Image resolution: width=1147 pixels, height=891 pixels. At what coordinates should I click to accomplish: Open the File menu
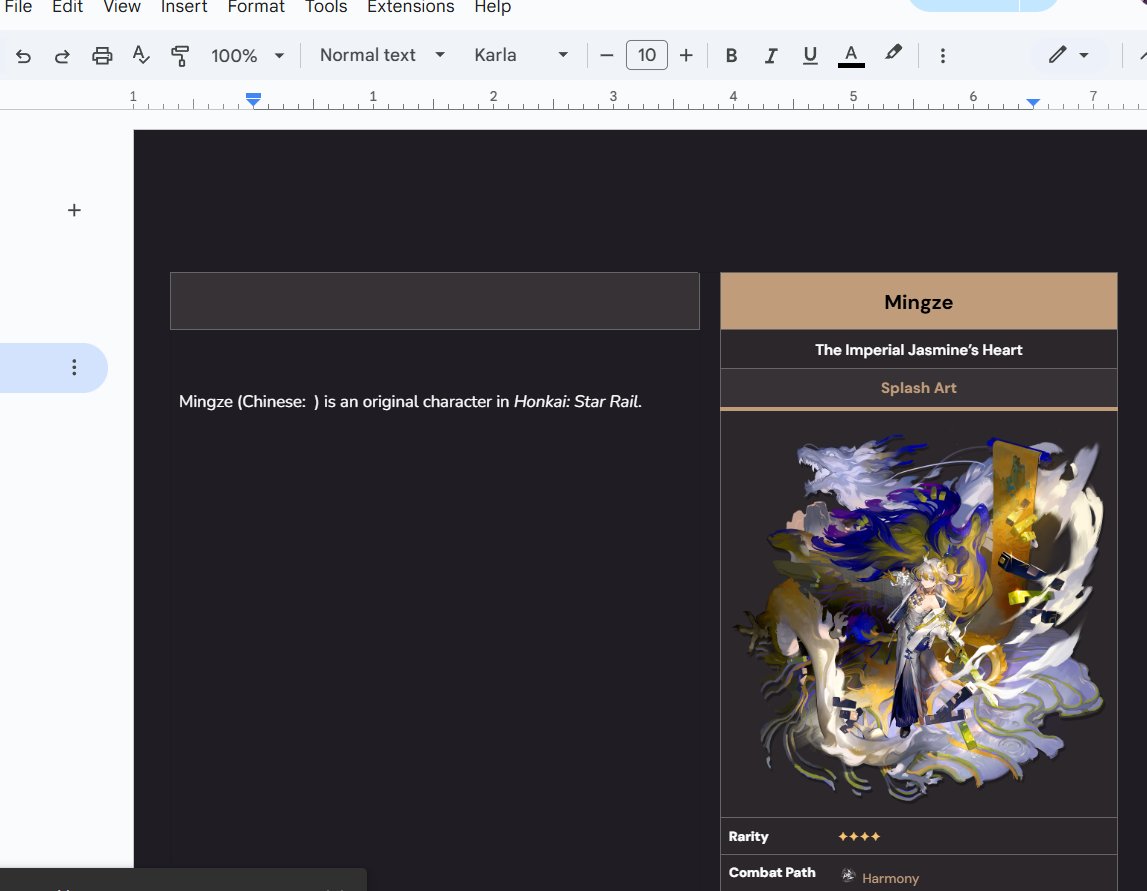click(x=18, y=7)
